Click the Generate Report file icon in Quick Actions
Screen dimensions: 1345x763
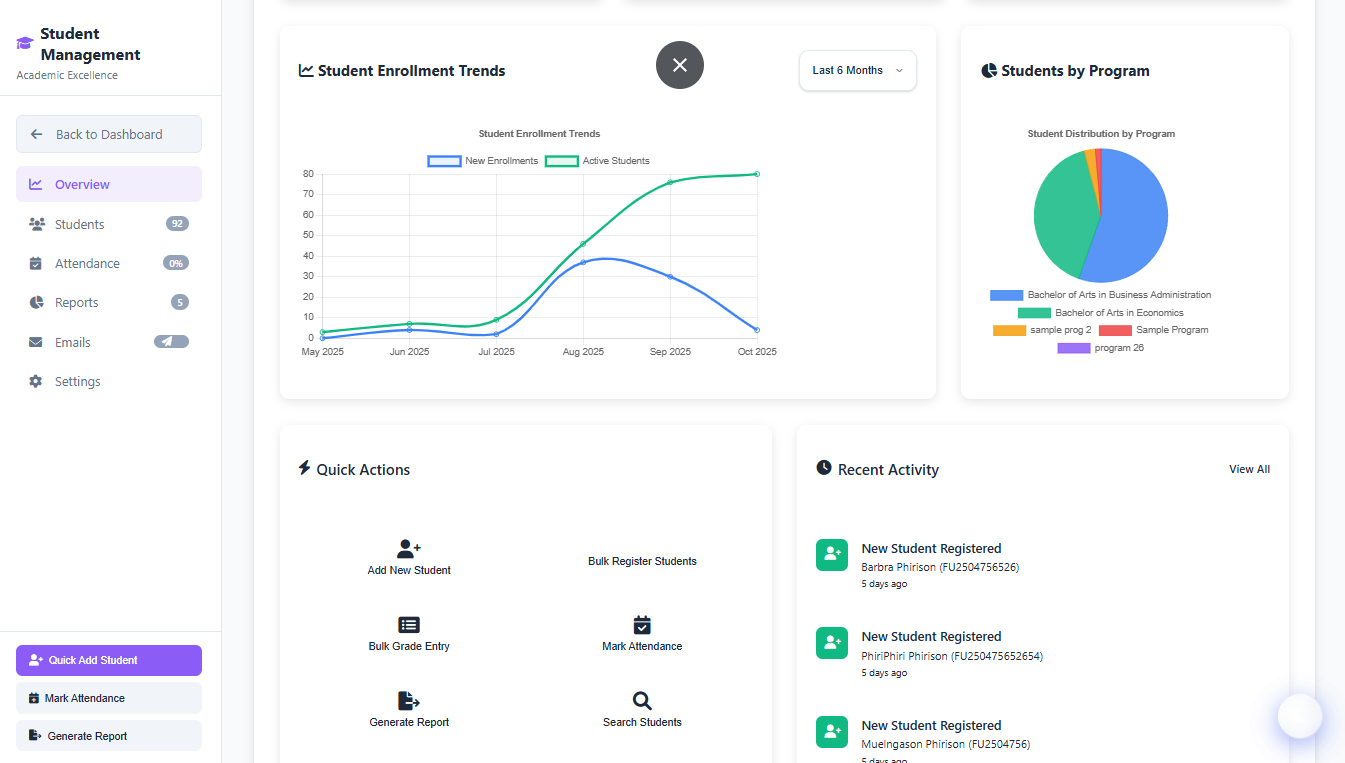(x=409, y=701)
